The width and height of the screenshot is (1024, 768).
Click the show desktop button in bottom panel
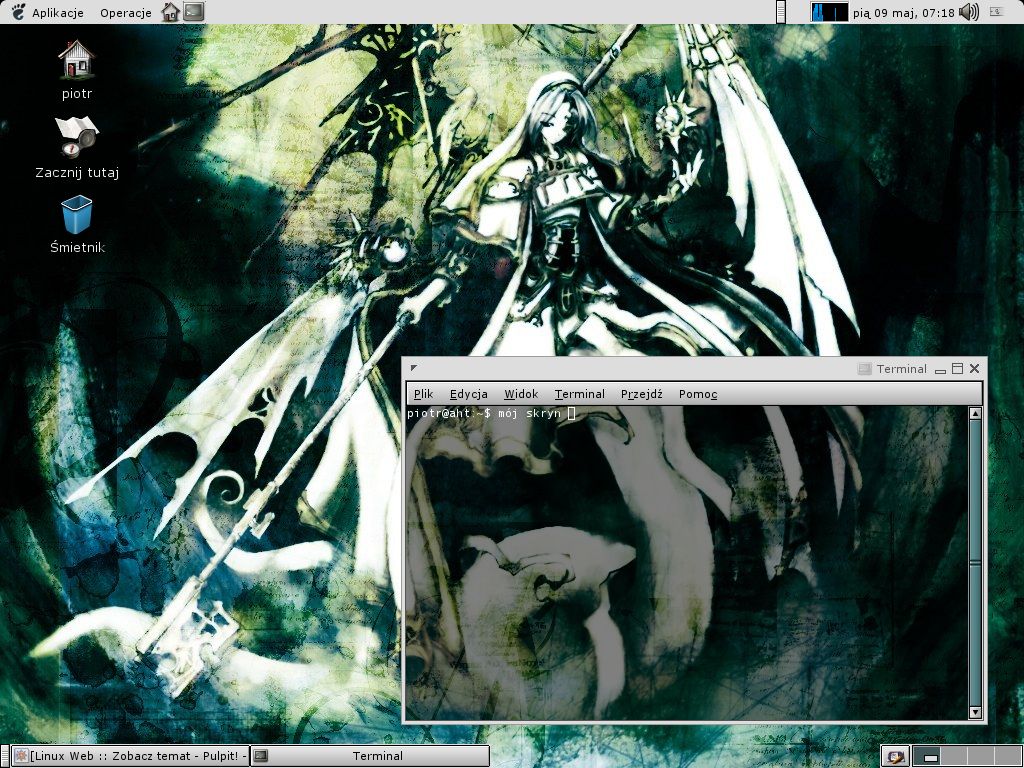tap(895, 756)
